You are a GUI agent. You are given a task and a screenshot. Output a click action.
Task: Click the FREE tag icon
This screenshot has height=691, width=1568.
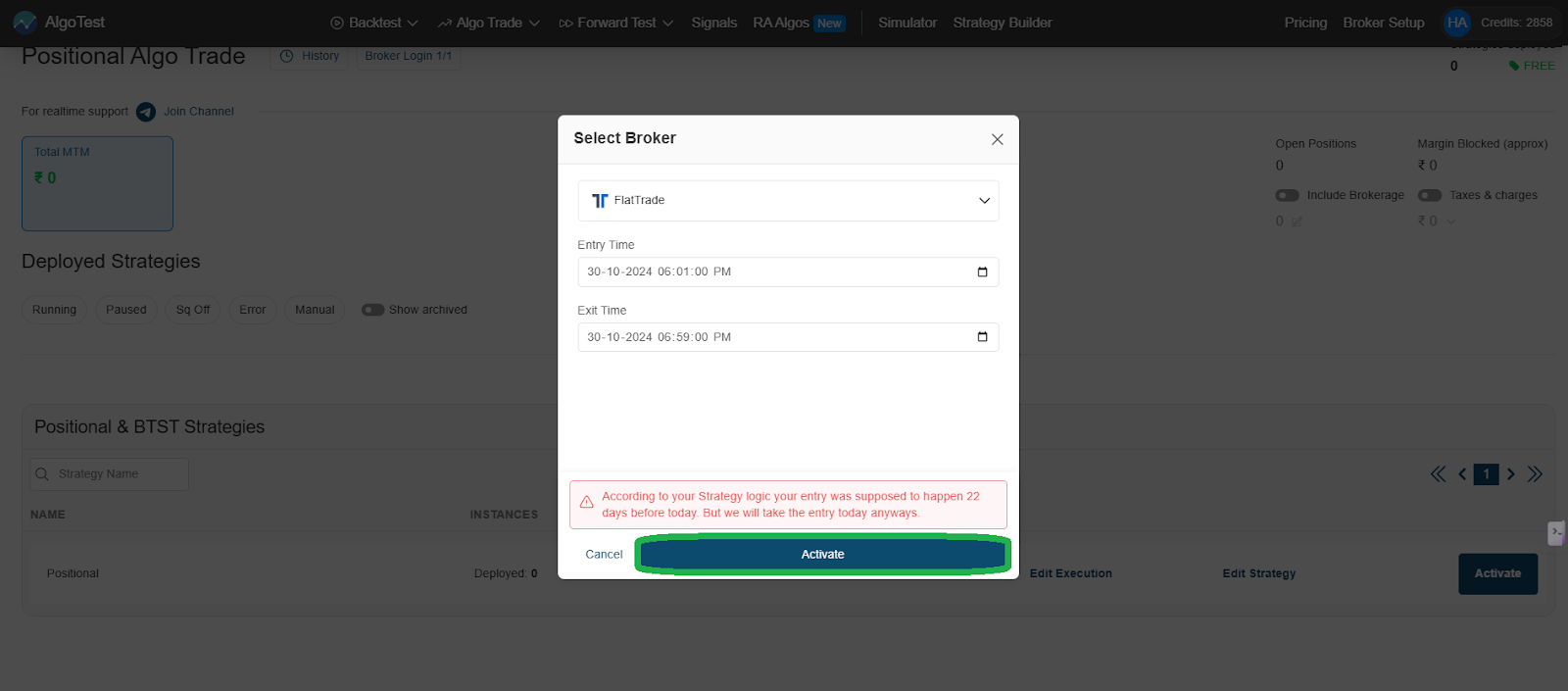1514,66
